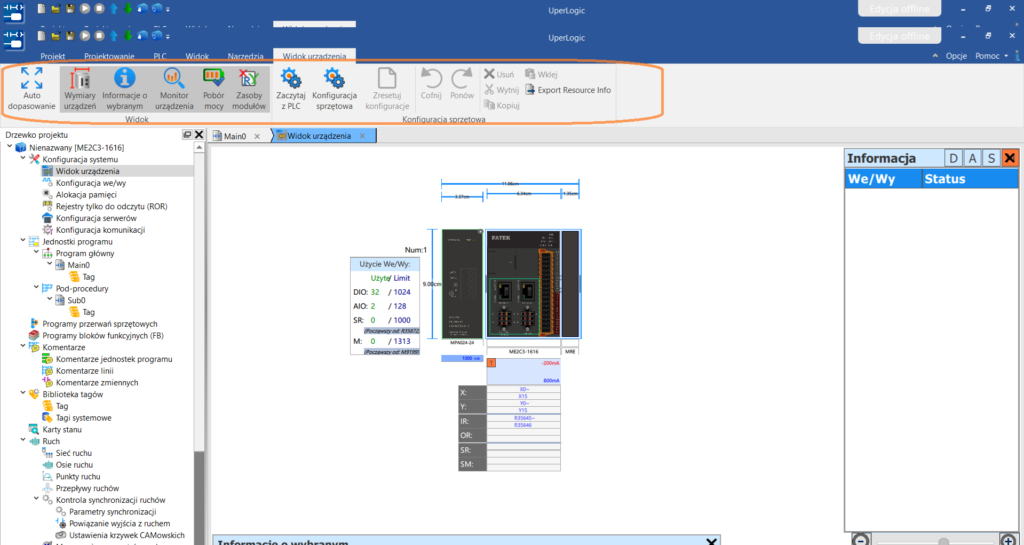Click Zresetuj konfigurację page icon

387,78
